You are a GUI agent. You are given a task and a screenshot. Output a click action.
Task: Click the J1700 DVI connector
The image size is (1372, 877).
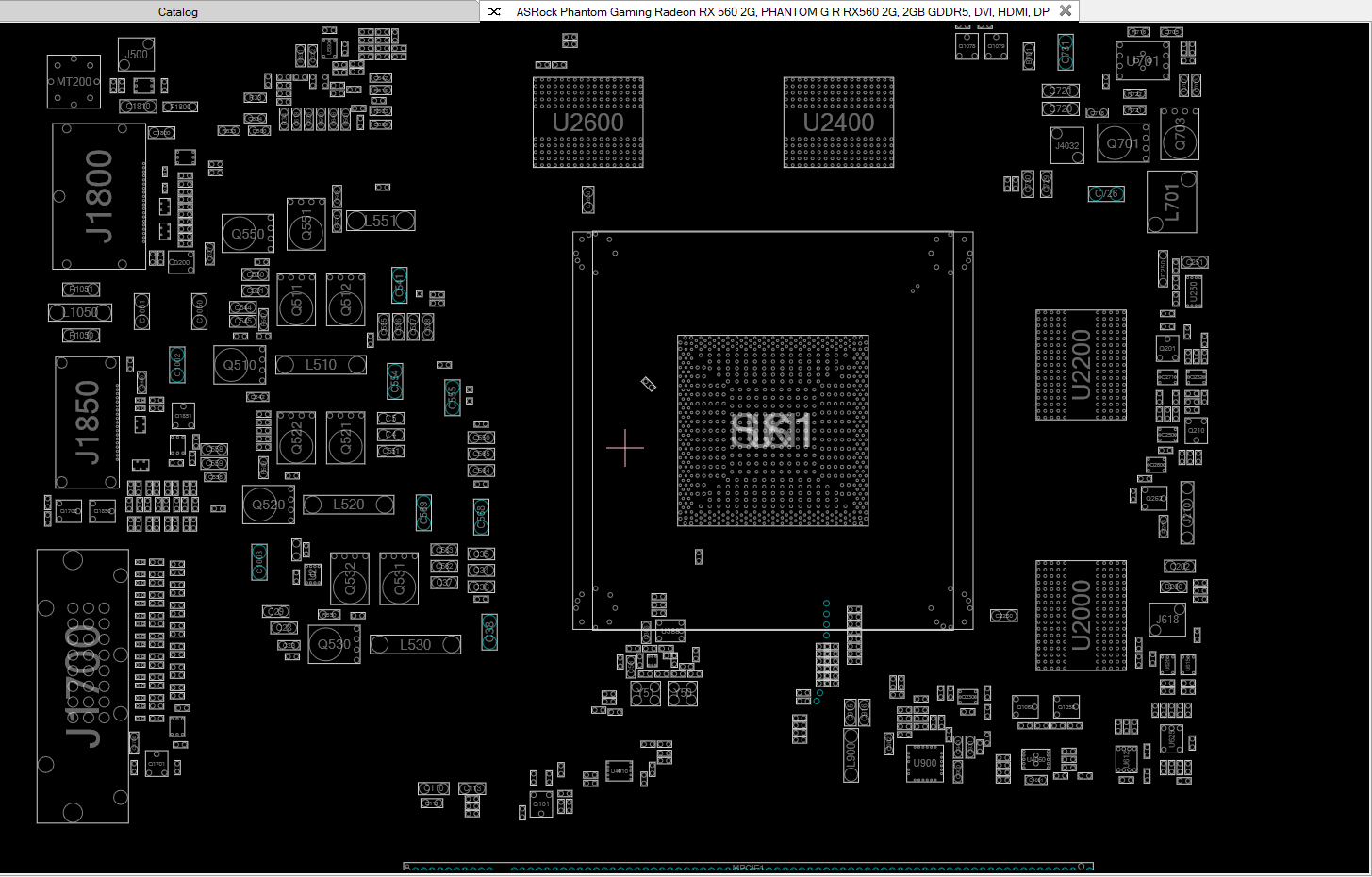coord(83,686)
